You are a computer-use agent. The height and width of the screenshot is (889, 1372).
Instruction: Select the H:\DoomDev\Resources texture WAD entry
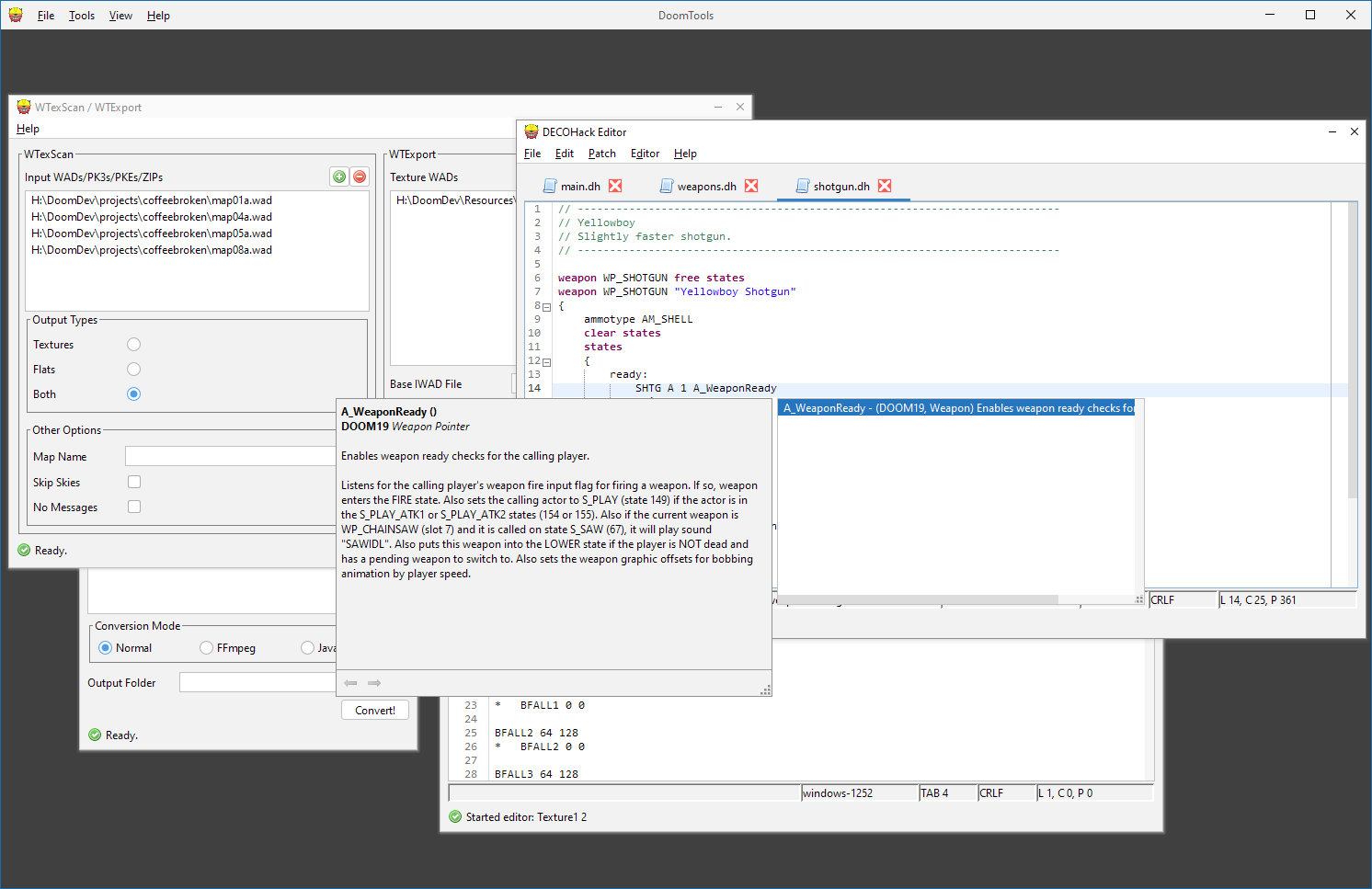[454, 200]
